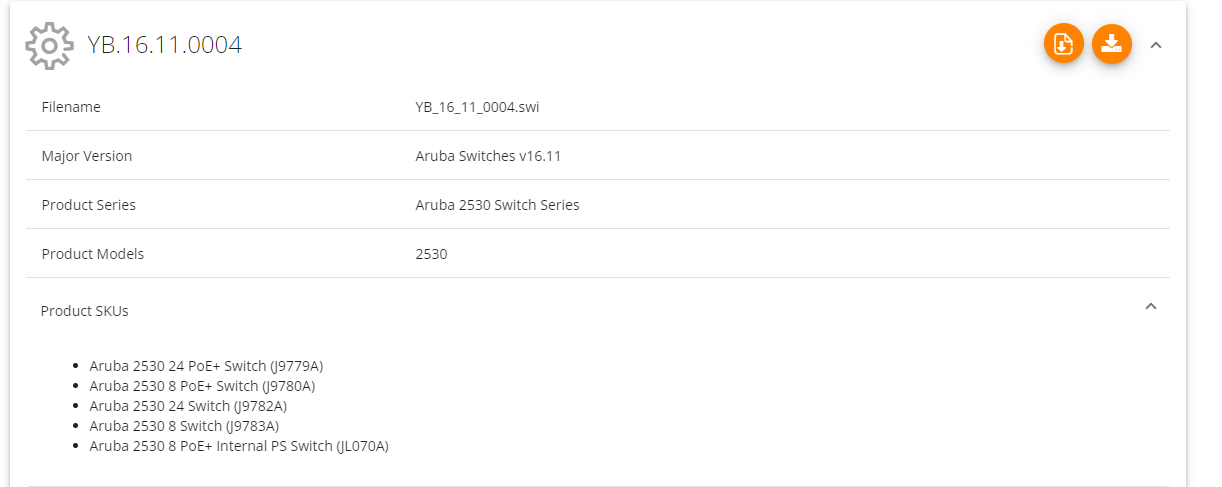Collapse the Product SKUs section

[x=1150, y=306]
